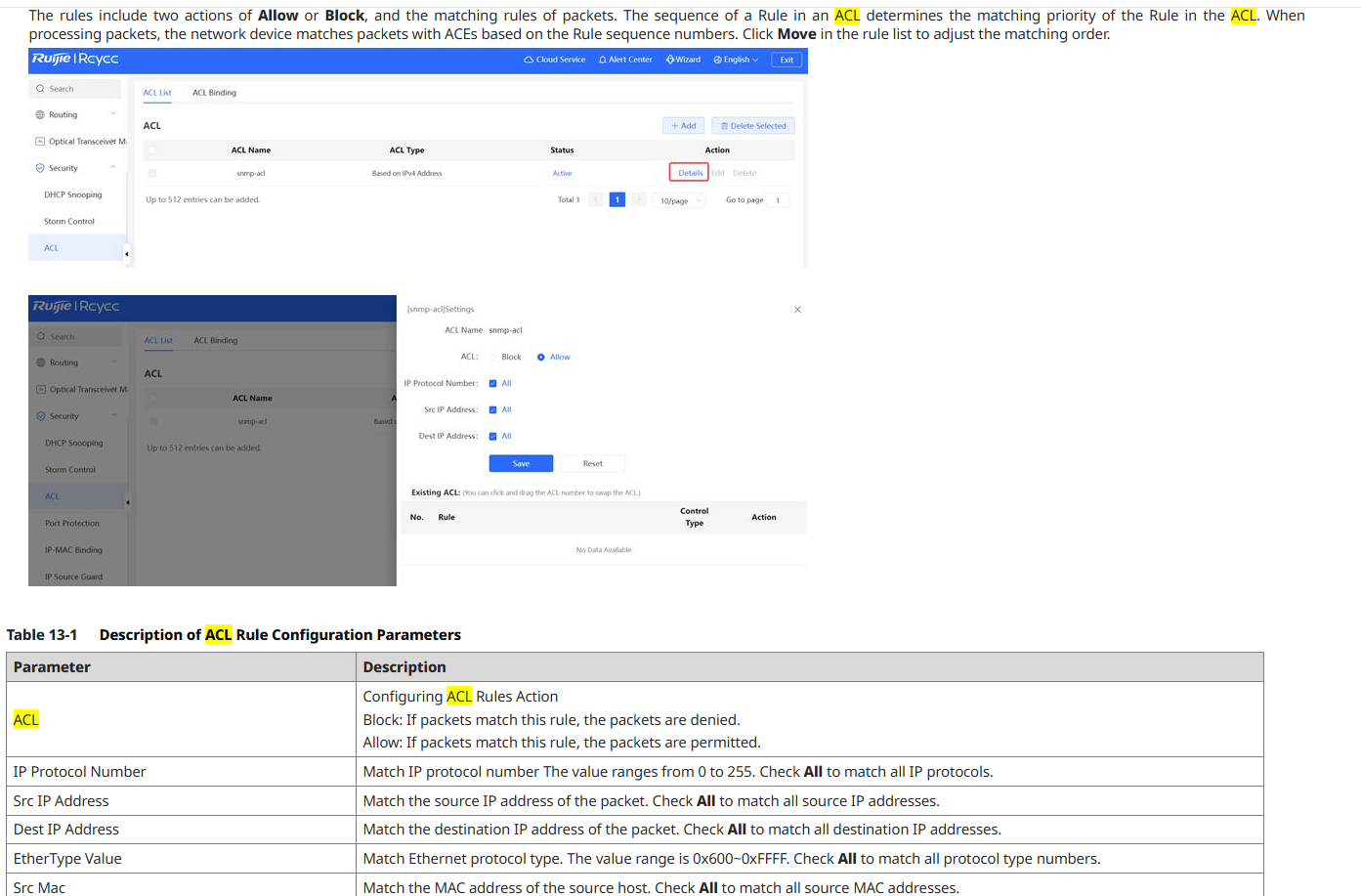Untick the Dest IP Address All checkbox

tap(493, 437)
